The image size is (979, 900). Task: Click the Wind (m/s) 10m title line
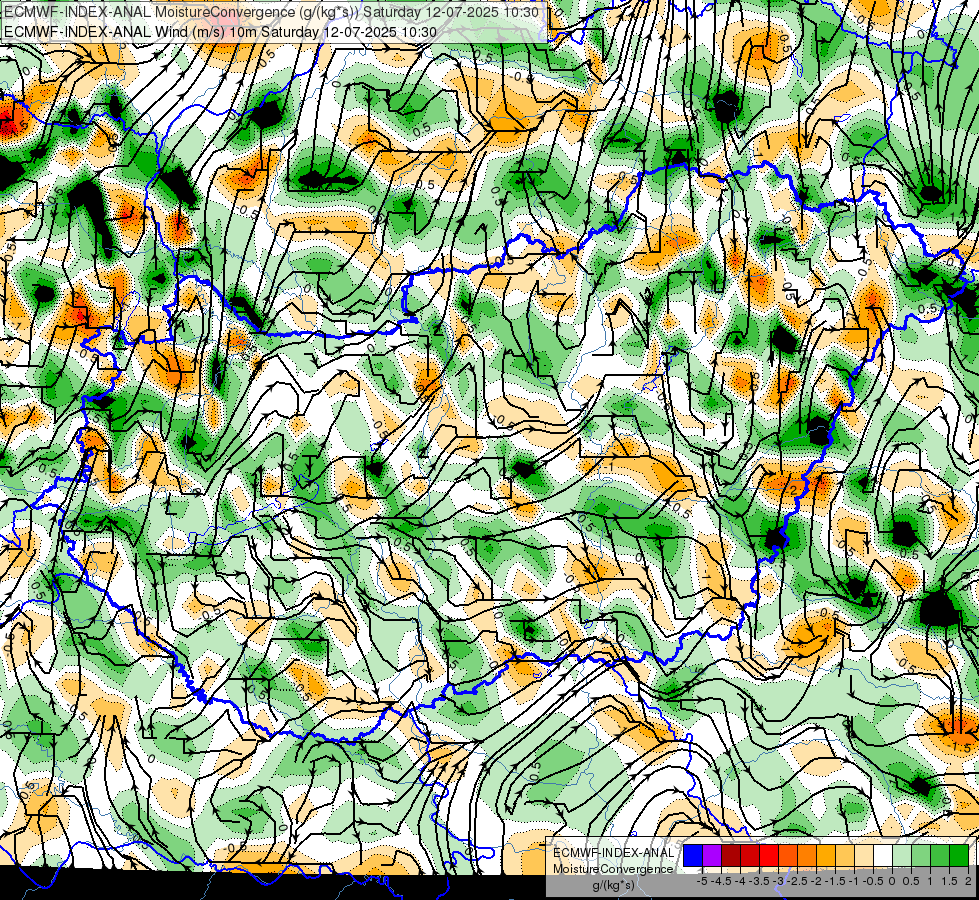point(220,31)
